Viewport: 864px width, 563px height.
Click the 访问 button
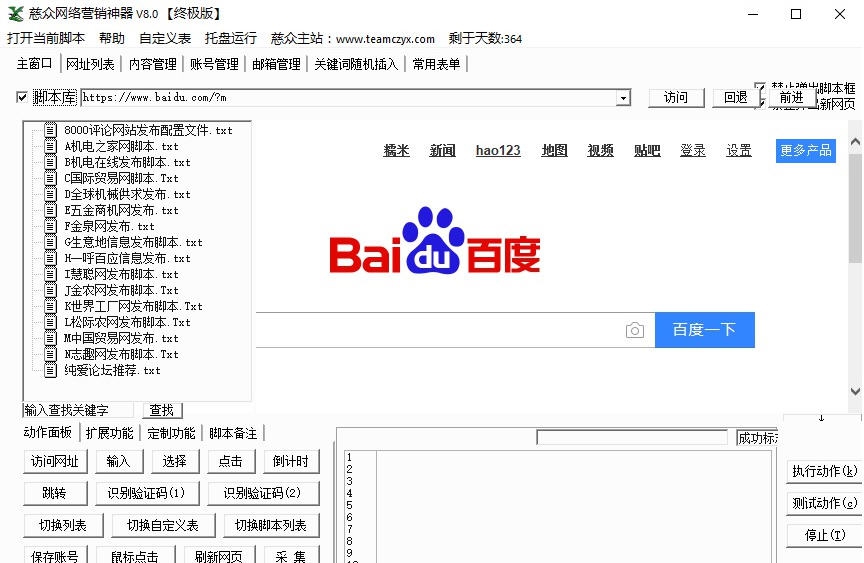coord(676,98)
